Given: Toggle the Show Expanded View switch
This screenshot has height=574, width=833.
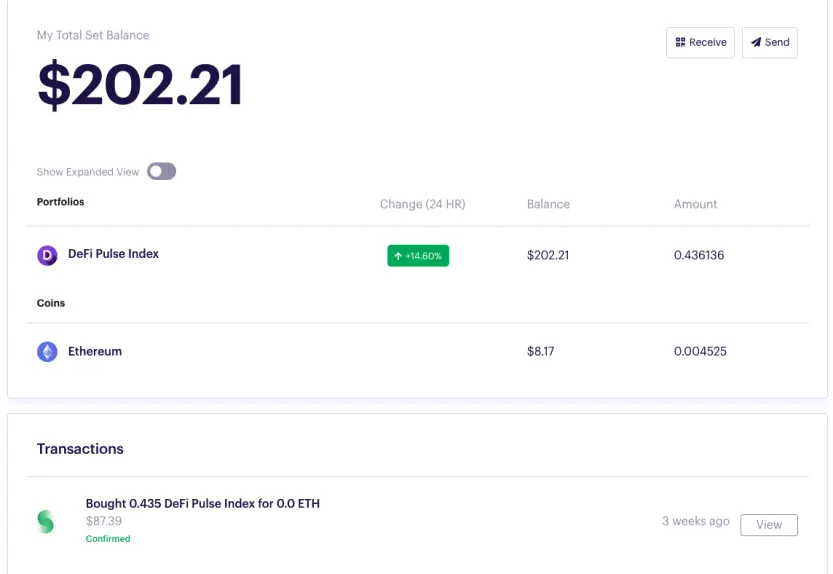Looking at the screenshot, I should (x=162, y=171).
